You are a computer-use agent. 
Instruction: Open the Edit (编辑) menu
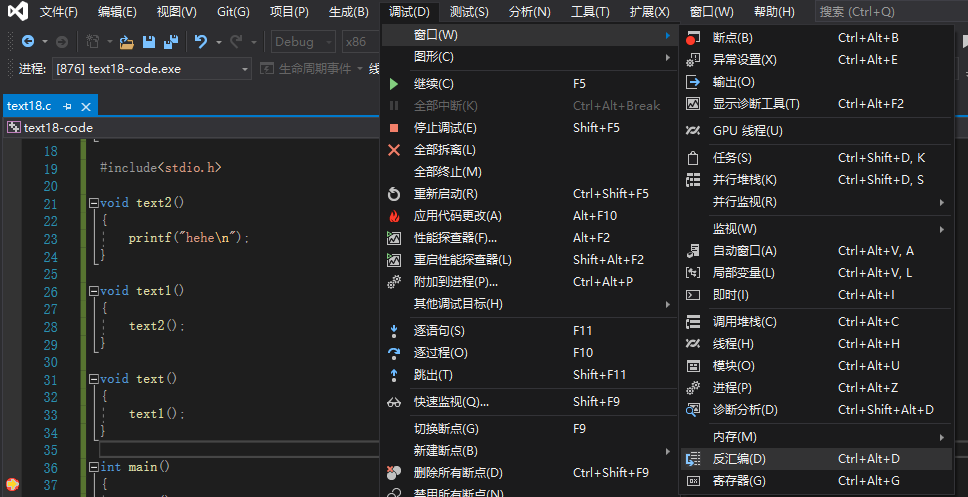coord(117,12)
